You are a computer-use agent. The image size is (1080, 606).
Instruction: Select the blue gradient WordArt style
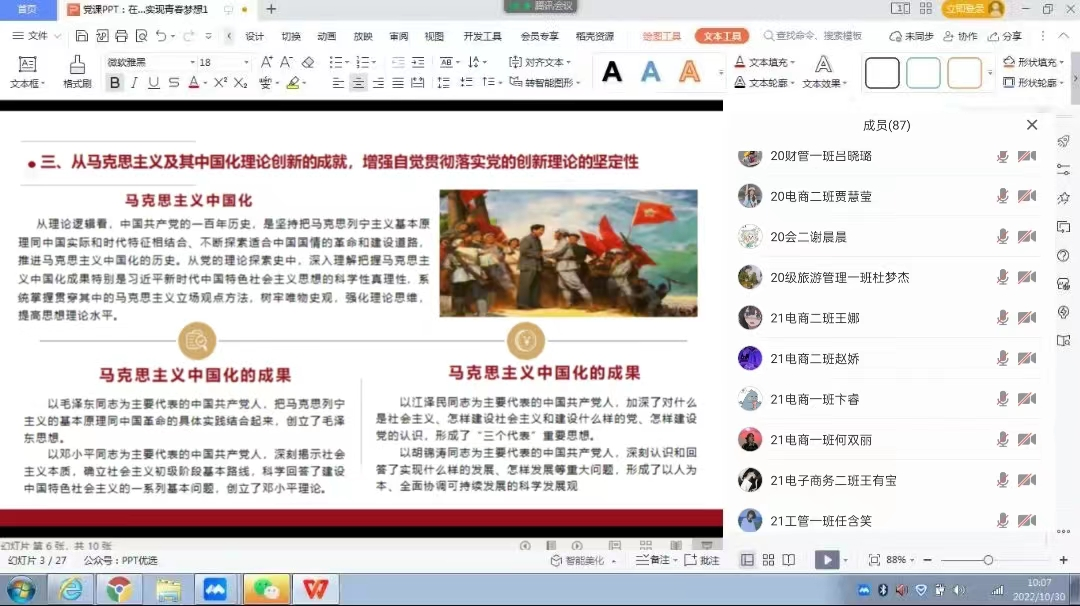651,72
